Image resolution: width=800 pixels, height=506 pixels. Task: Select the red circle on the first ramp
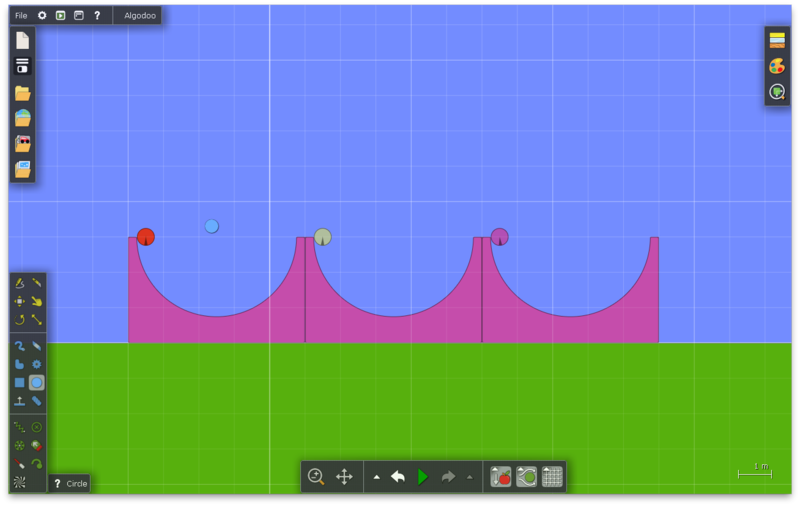pyautogui.click(x=146, y=237)
